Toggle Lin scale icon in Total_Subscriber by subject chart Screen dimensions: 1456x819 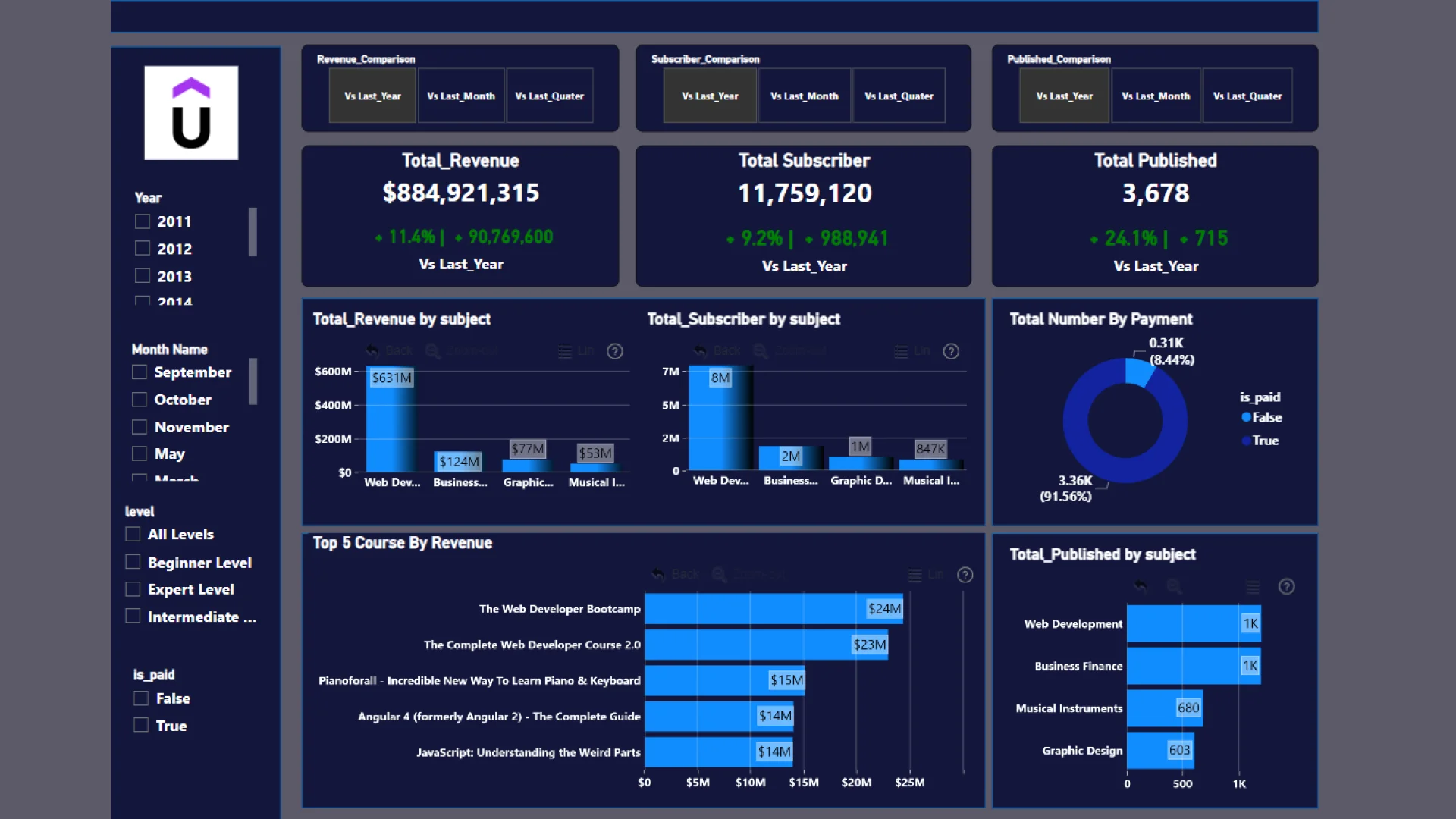(x=901, y=351)
